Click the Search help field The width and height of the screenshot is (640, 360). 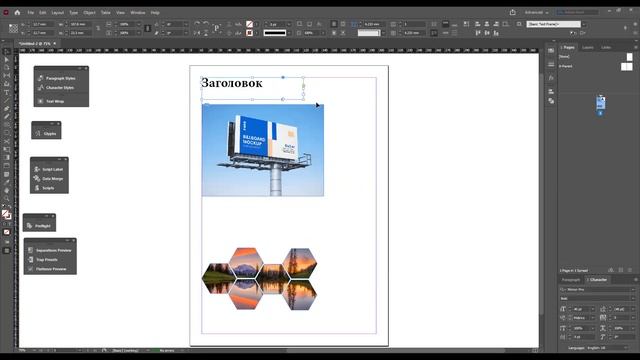578,12
